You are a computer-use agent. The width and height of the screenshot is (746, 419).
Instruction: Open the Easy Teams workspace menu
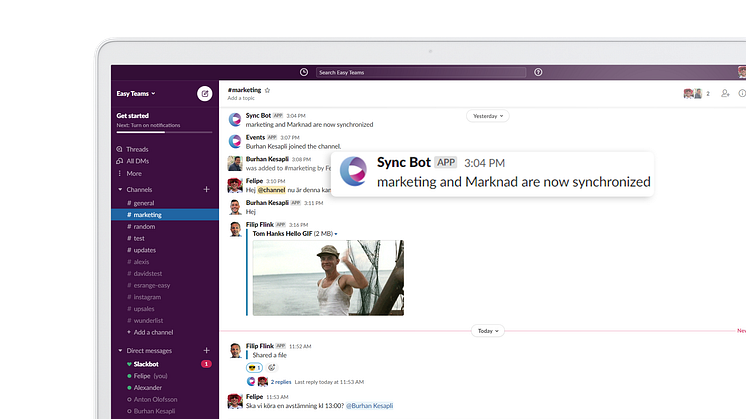pyautogui.click(x=136, y=94)
